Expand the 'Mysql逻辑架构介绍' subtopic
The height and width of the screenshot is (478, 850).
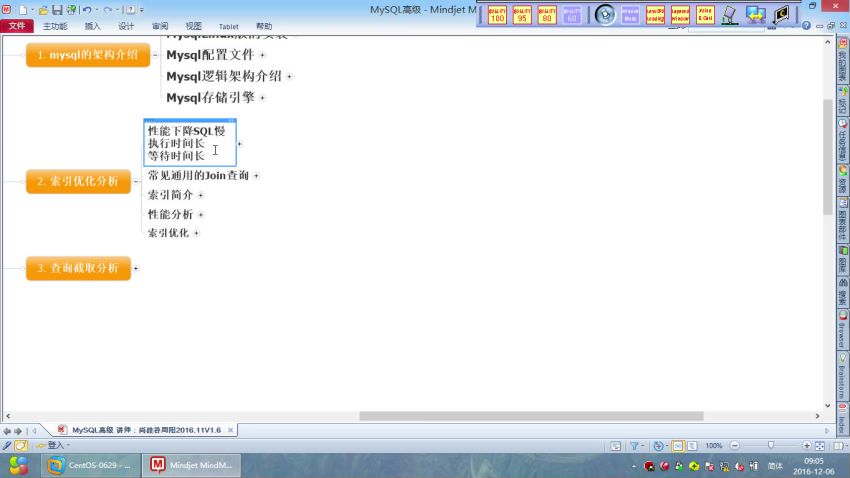(289, 76)
